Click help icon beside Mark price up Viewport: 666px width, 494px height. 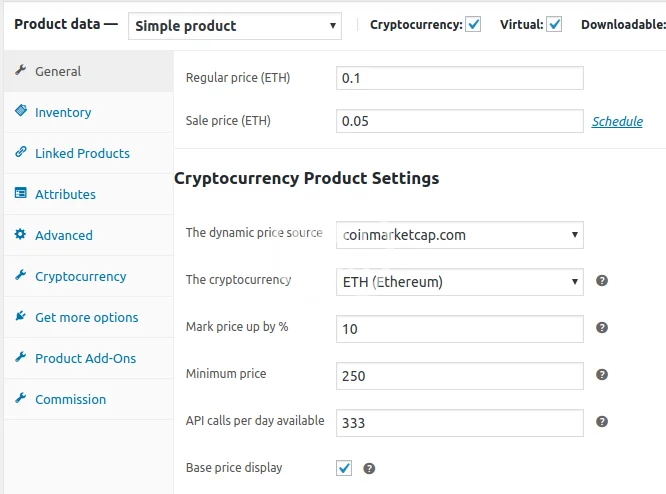click(x=602, y=327)
